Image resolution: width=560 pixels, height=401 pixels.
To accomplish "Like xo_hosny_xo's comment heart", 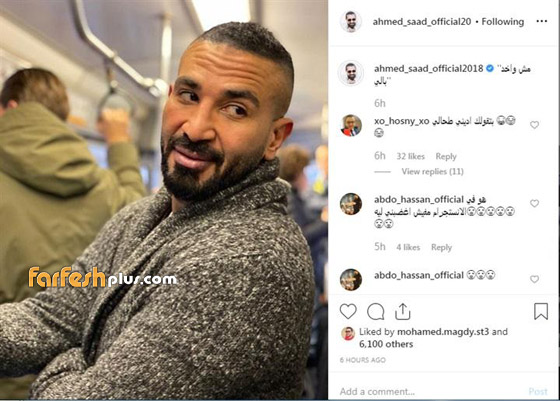I will 534,125.
